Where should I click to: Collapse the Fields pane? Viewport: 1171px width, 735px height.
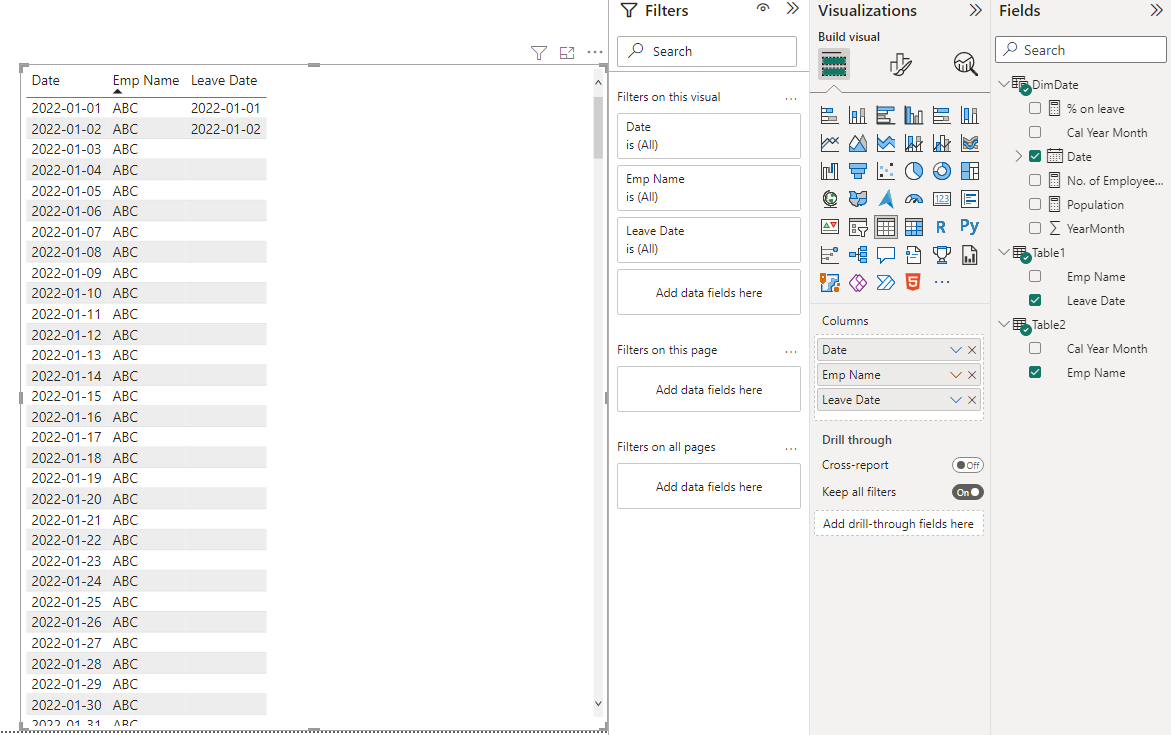click(x=1157, y=10)
